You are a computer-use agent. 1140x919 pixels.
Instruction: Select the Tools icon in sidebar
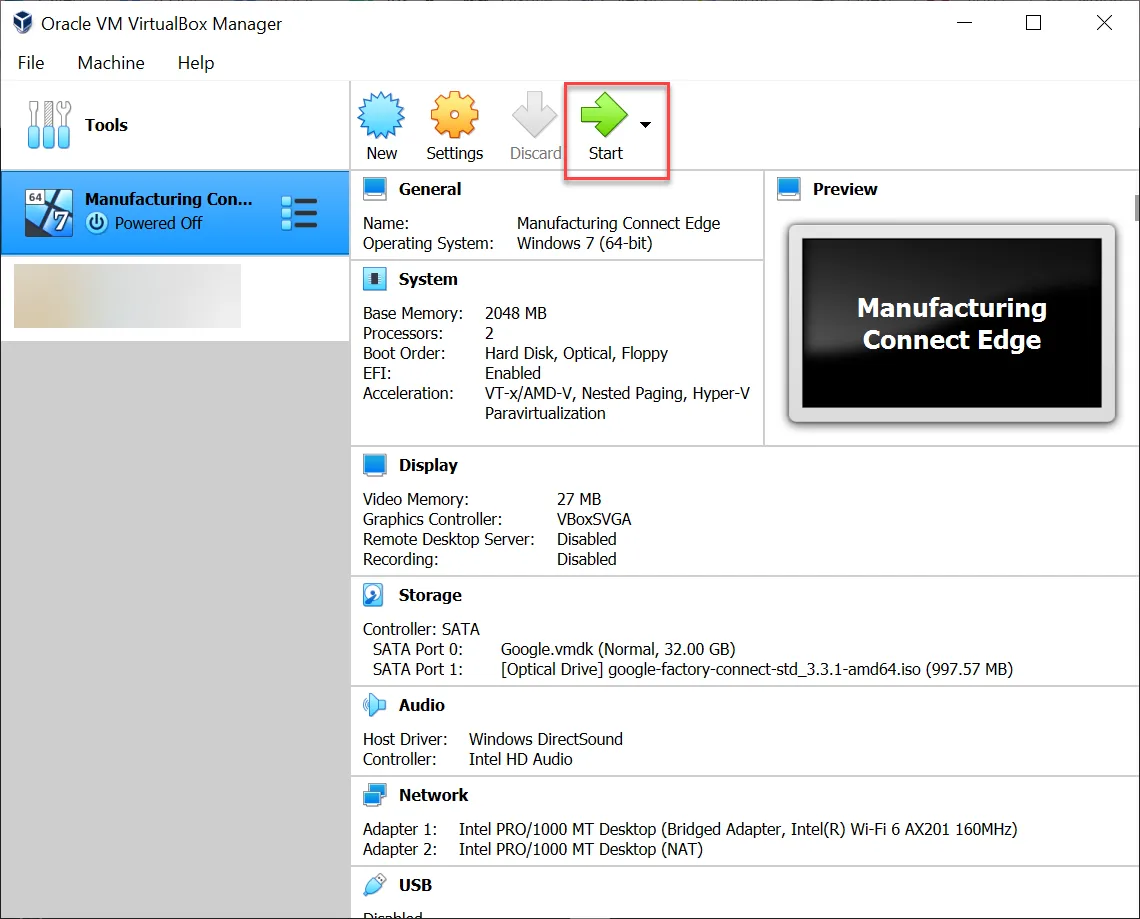coord(49,124)
